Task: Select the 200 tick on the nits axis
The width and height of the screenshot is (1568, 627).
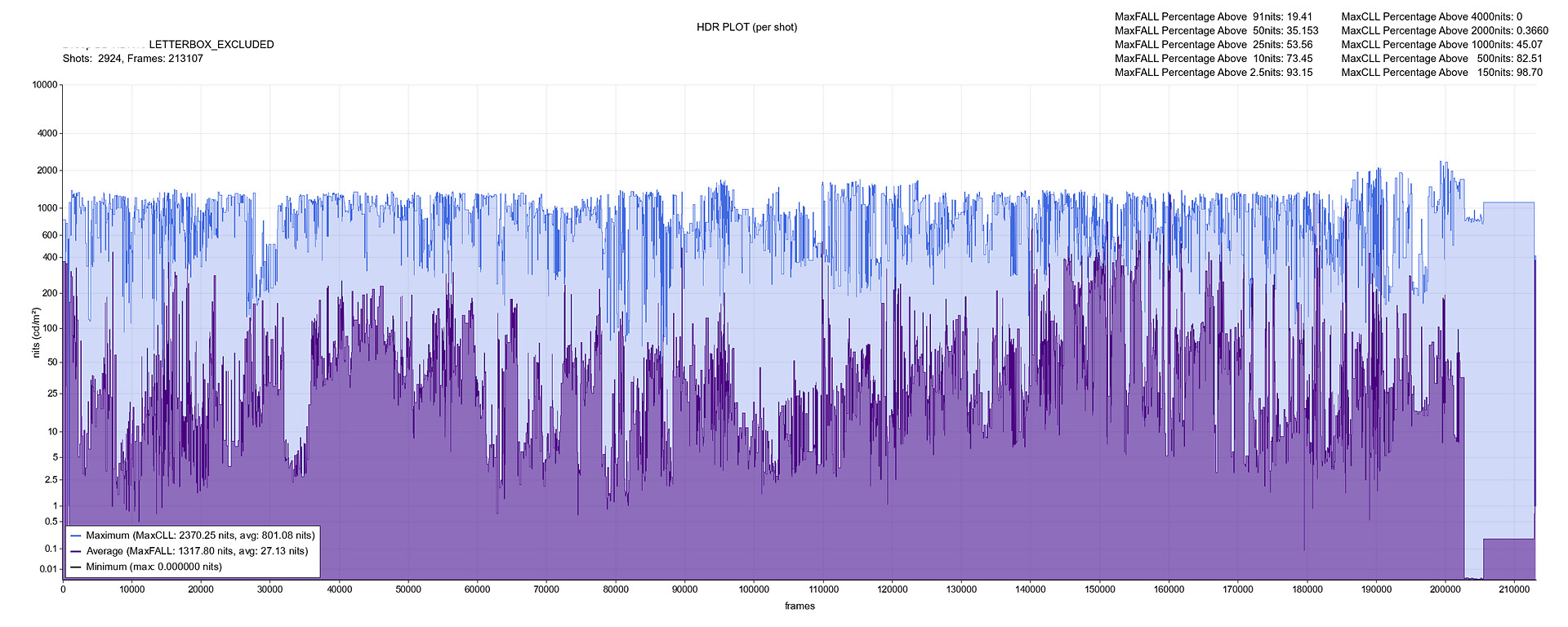Action: click(51, 293)
